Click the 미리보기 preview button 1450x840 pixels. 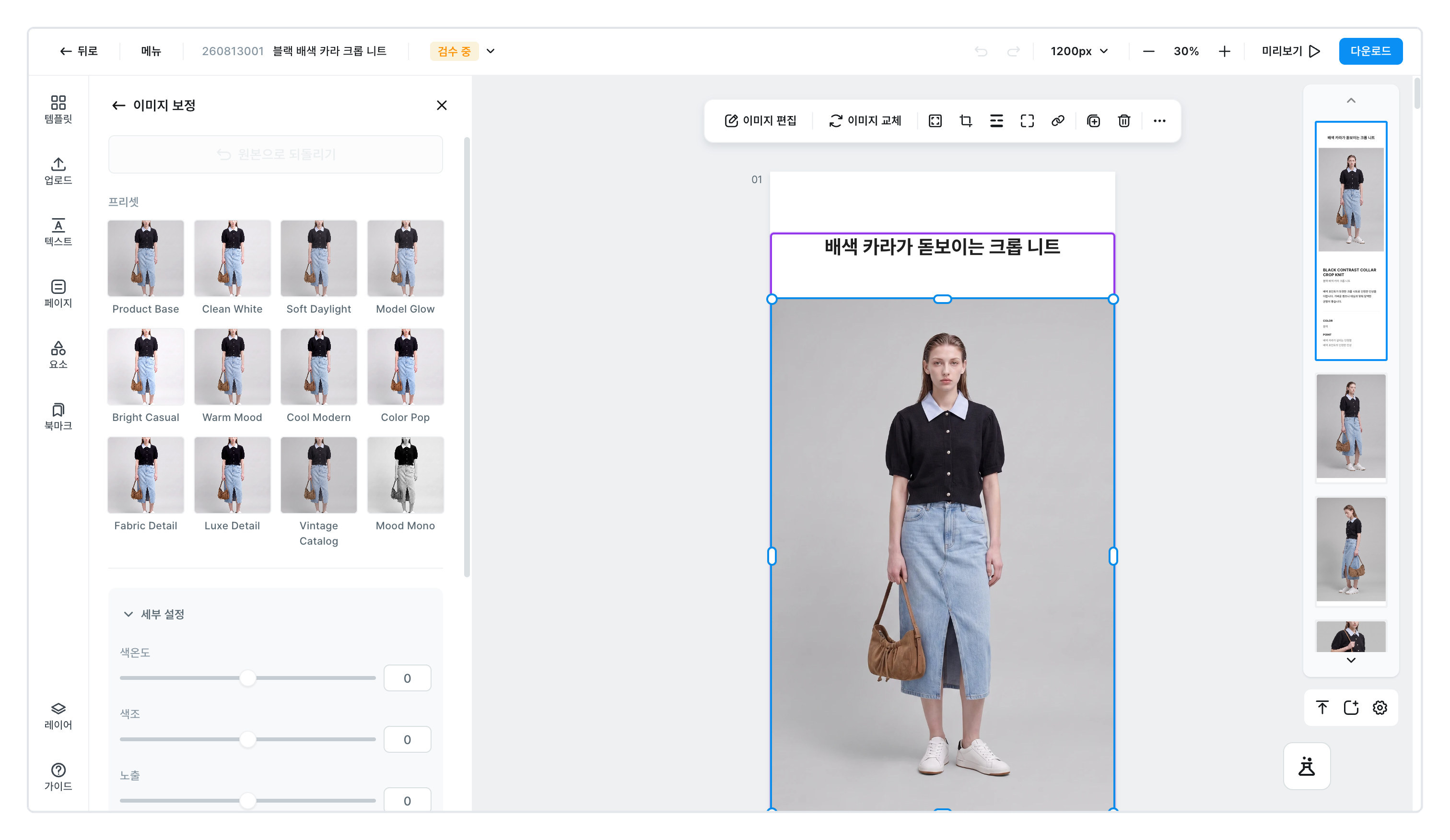(1291, 51)
